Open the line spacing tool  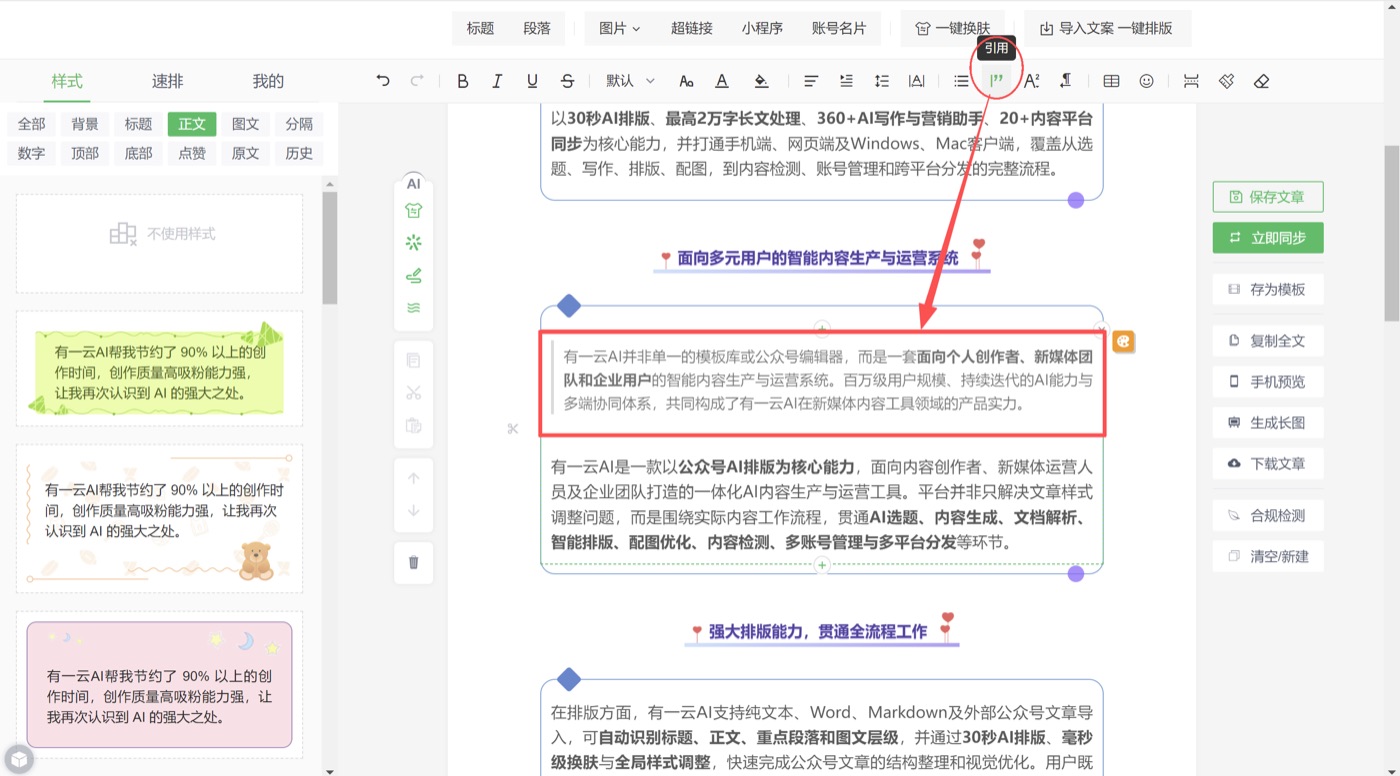881,81
